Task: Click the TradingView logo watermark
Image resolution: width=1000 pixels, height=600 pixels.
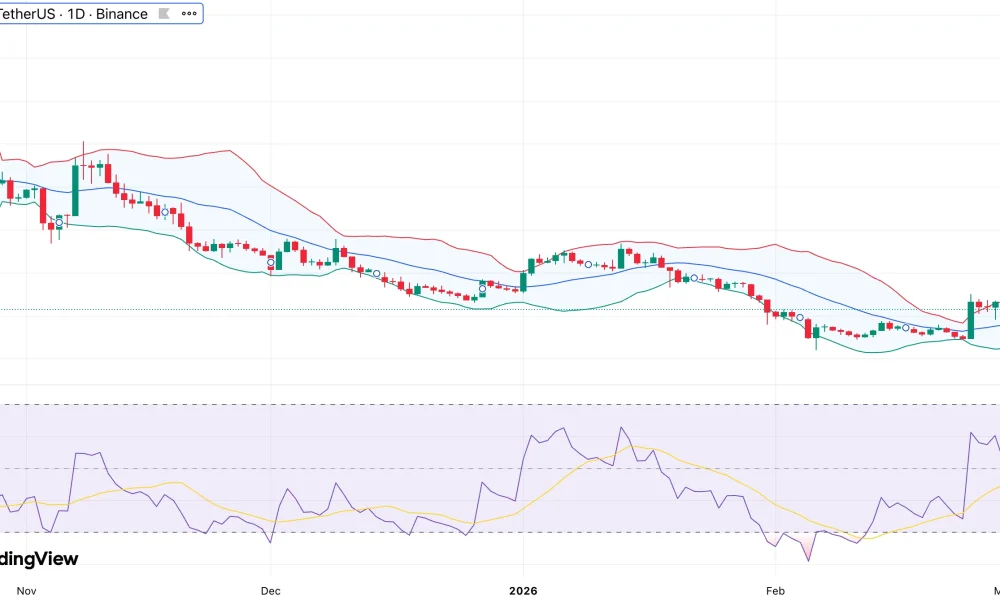Action: [x=40, y=559]
